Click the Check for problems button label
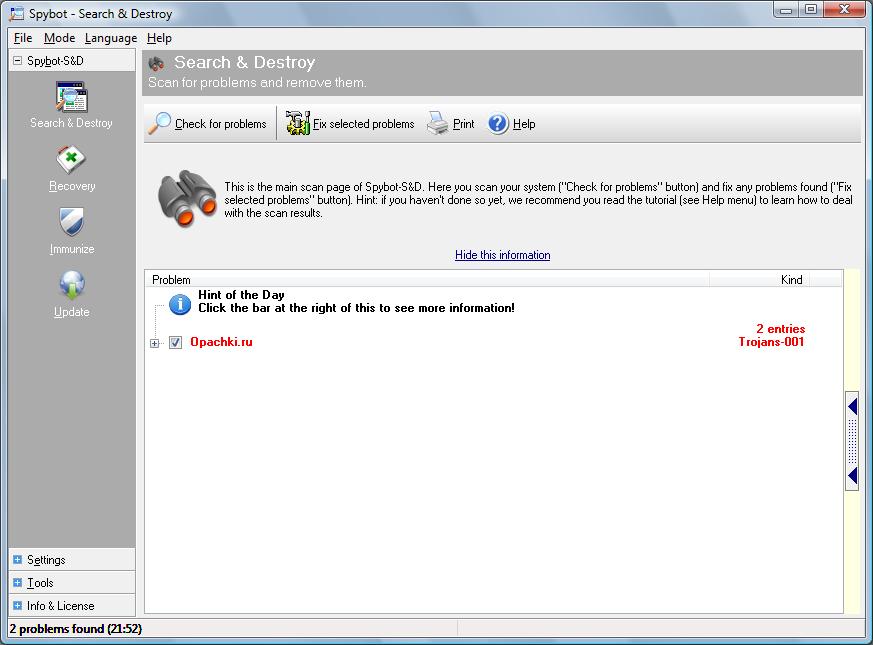The height and width of the screenshot is (645, 873). [220, 124]
